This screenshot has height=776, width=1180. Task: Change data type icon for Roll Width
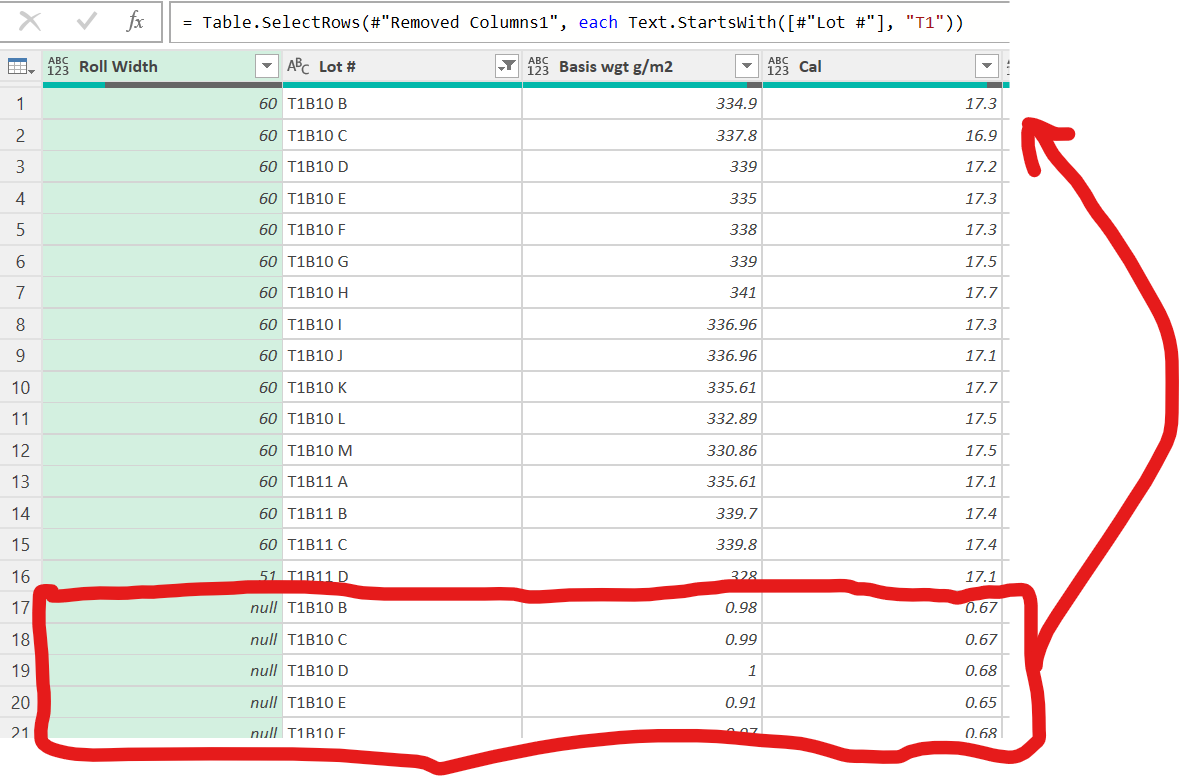tap(58, 66)
